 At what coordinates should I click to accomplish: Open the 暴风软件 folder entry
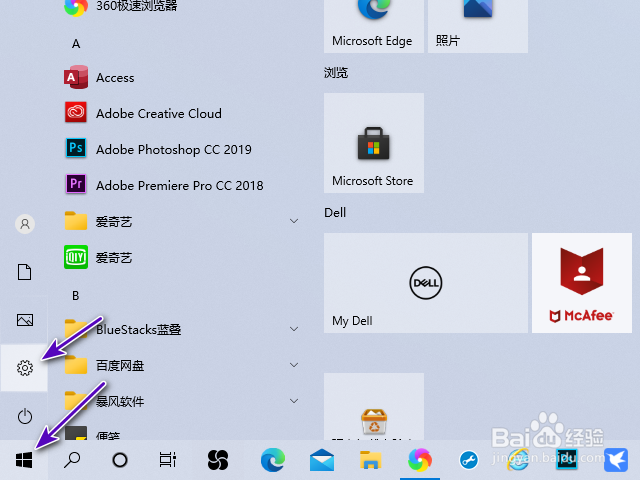(x=180, y=401)
